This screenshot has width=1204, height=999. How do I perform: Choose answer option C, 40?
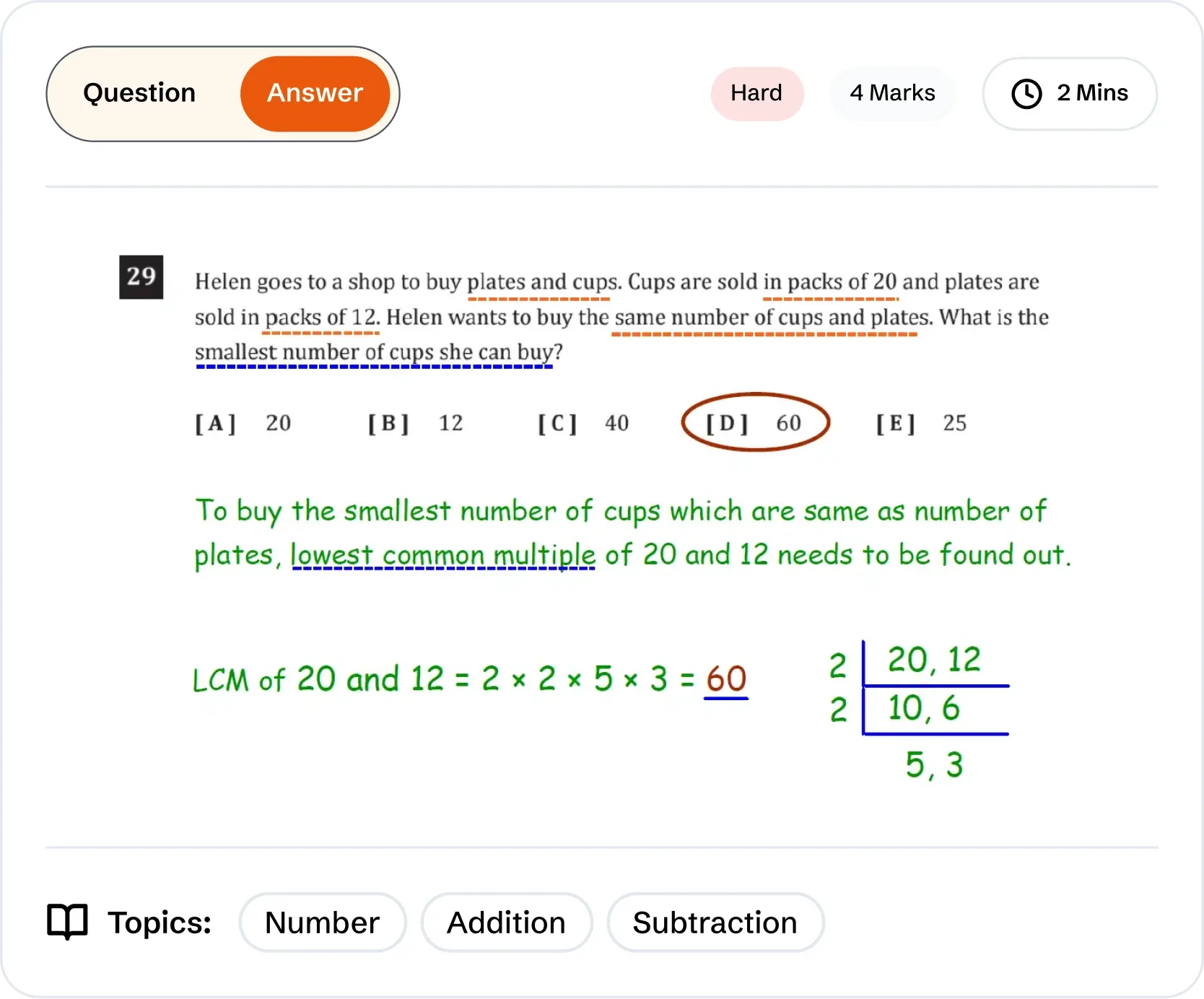coord(583,423)
